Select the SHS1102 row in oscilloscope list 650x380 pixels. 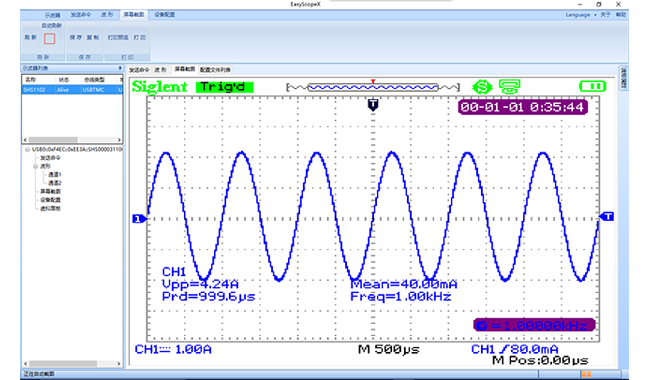coord(72,90)
